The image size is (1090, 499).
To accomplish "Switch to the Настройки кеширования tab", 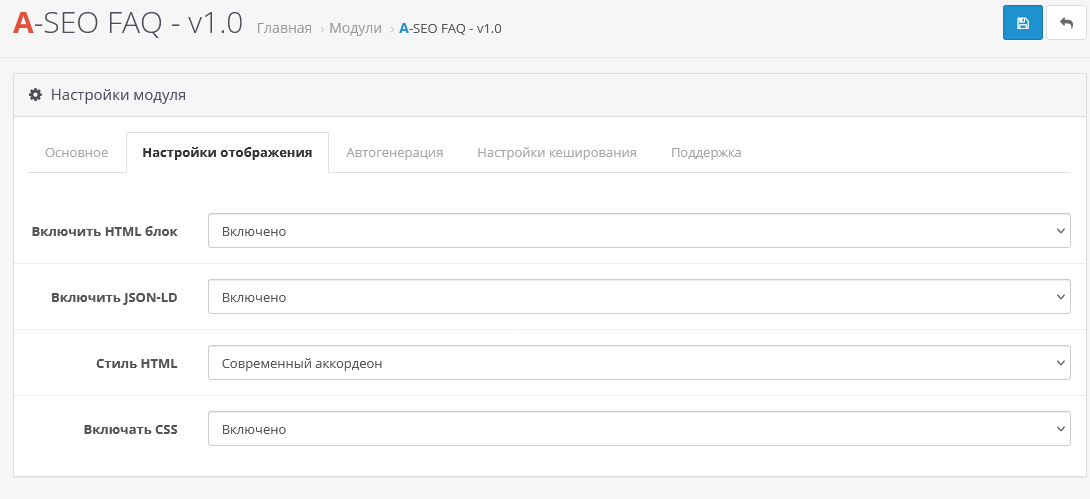I will 556,152.
